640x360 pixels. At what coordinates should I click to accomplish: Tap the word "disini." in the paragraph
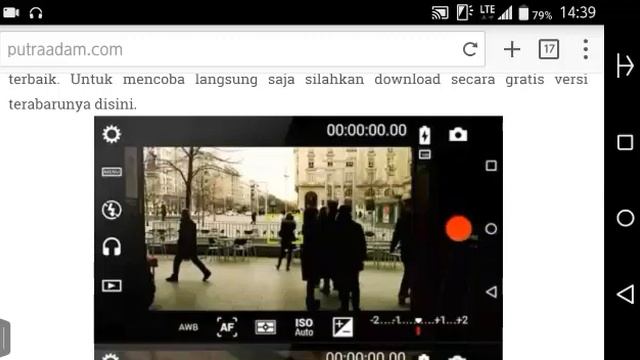116,104
